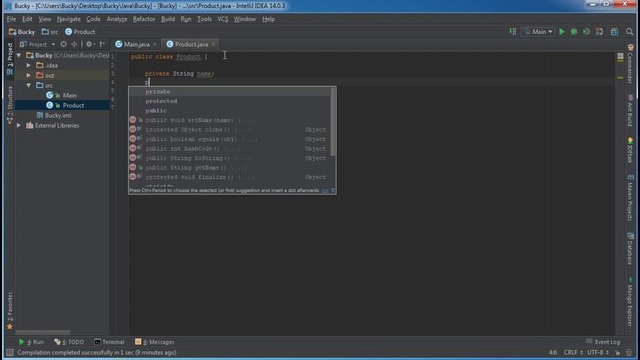This screenshot has height=360, width=640.
Task: Hide the project pane with the hide icon
Action: pyautogui.click(x=102, y=44)
